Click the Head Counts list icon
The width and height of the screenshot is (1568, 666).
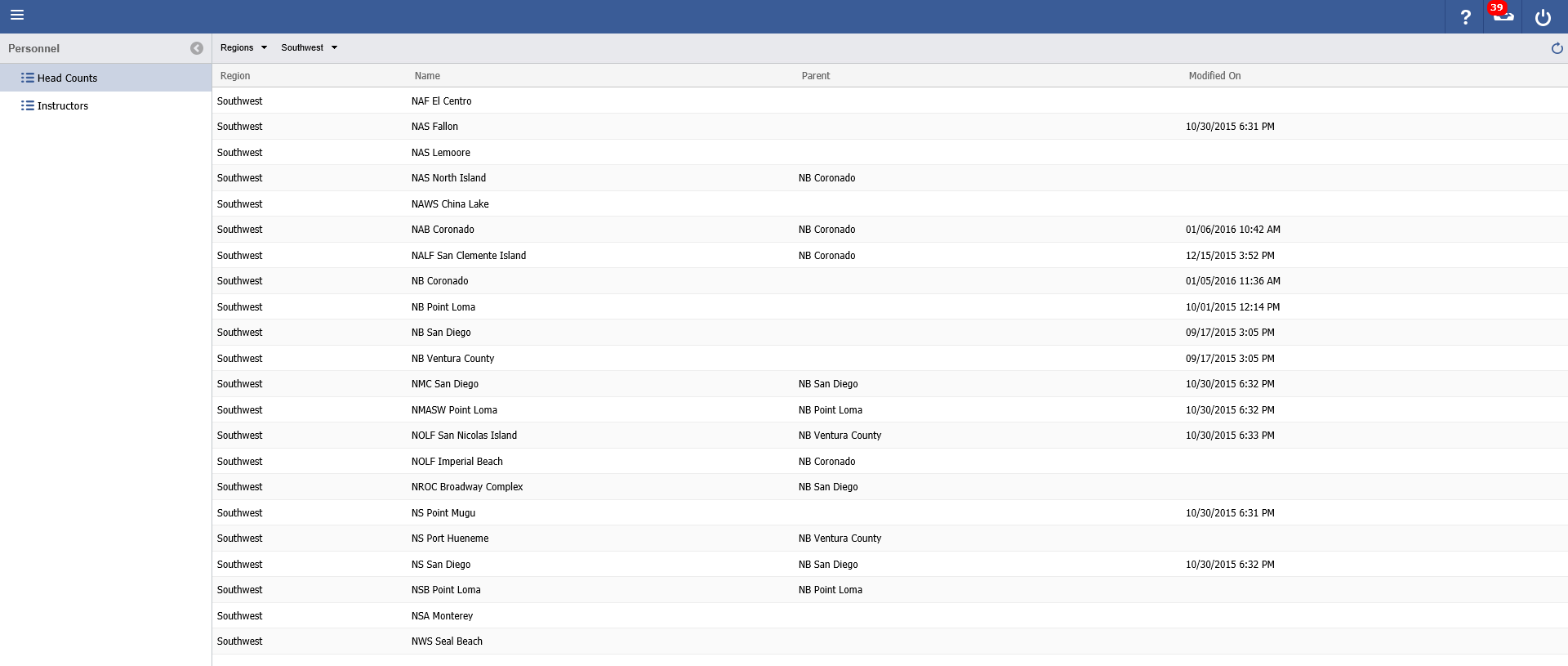(28, 78)
